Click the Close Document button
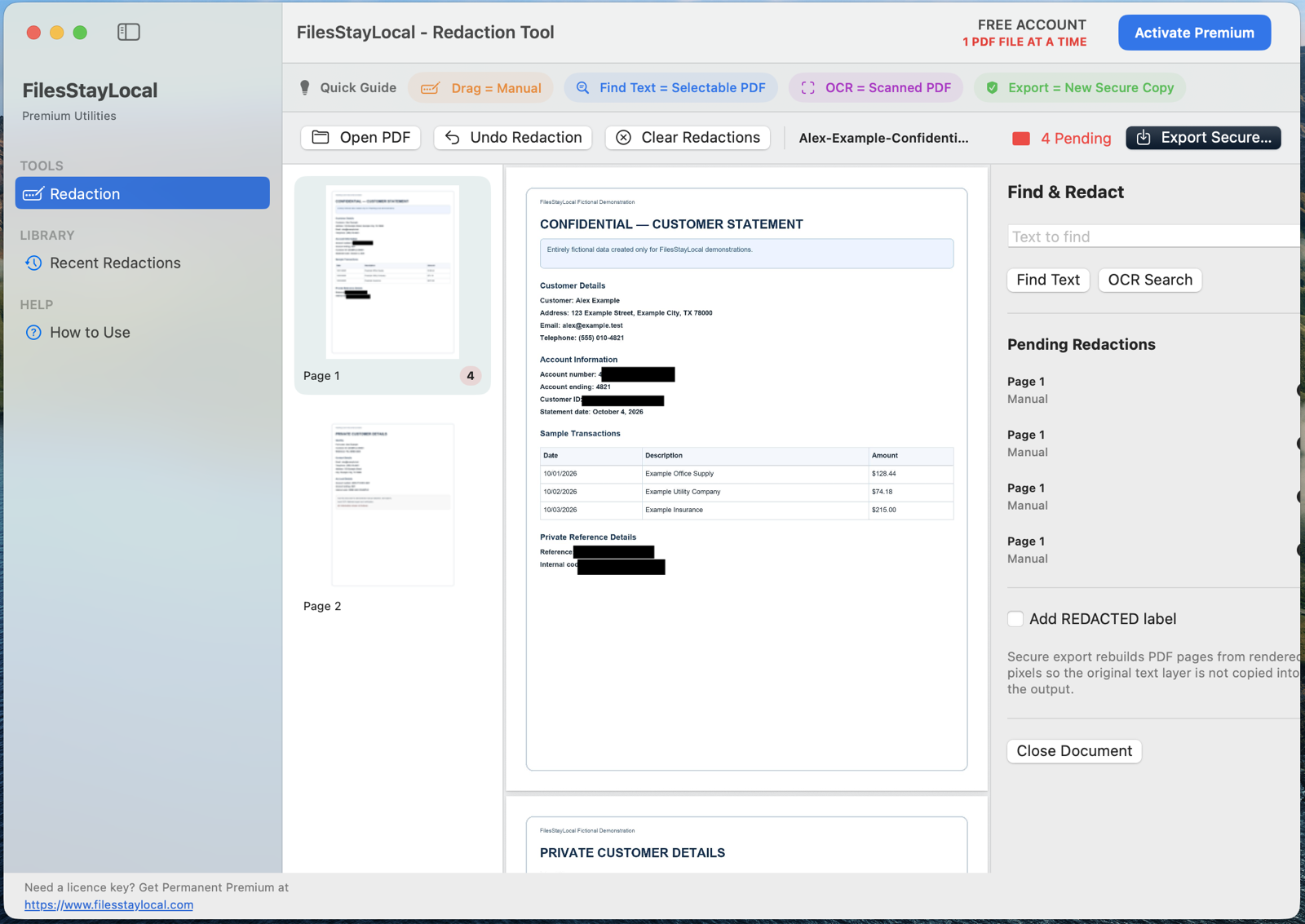This screenshot has height=924, width=1305. point(1074,751)
